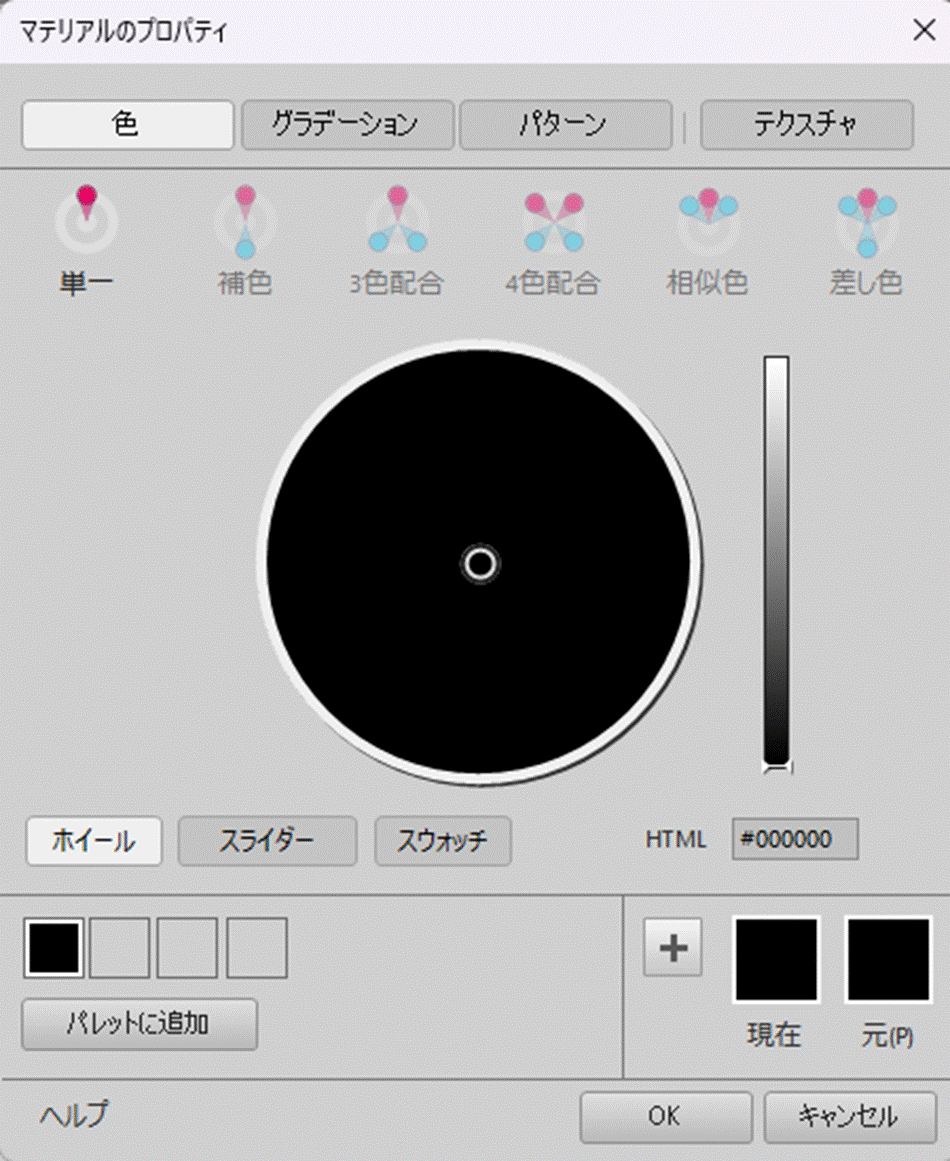The image size is (950, 1161).
Task: Open the パターン tab
Action: click(566, 124)
